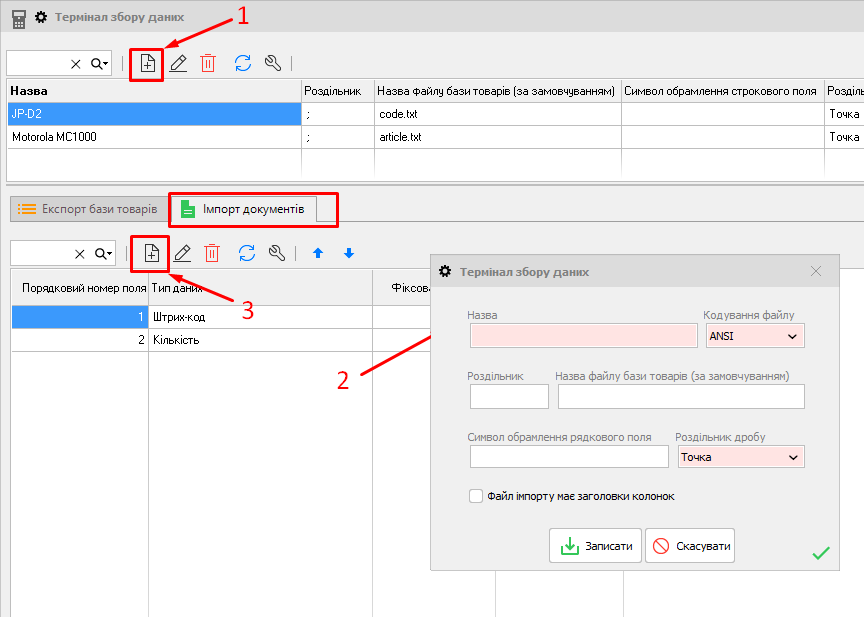Add a new field in import documents toolbar
Image resolution: width=864 pixels, height=617 pixels.
152,253
